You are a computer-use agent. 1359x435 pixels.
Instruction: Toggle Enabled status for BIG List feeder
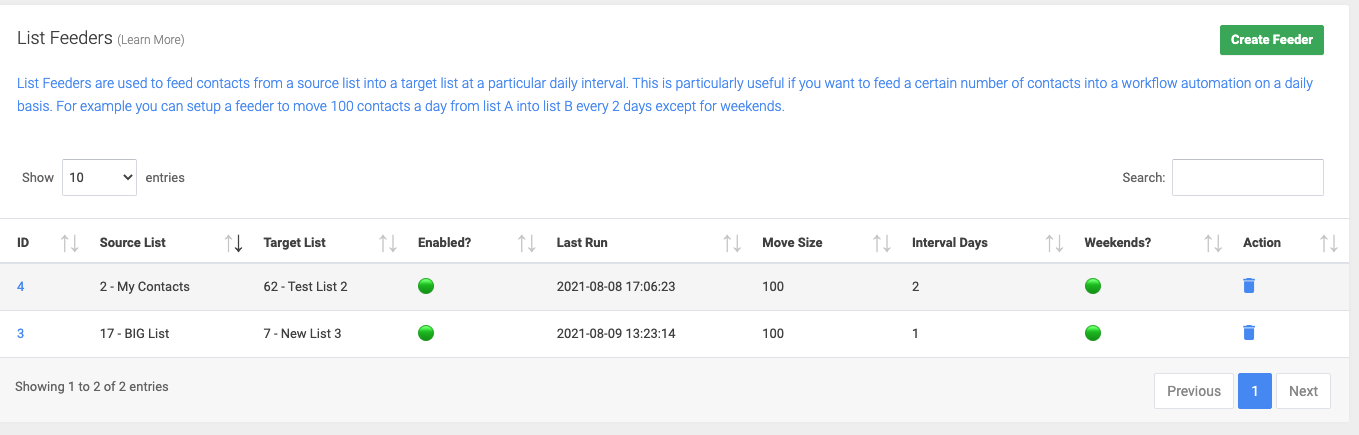point(426,333)
